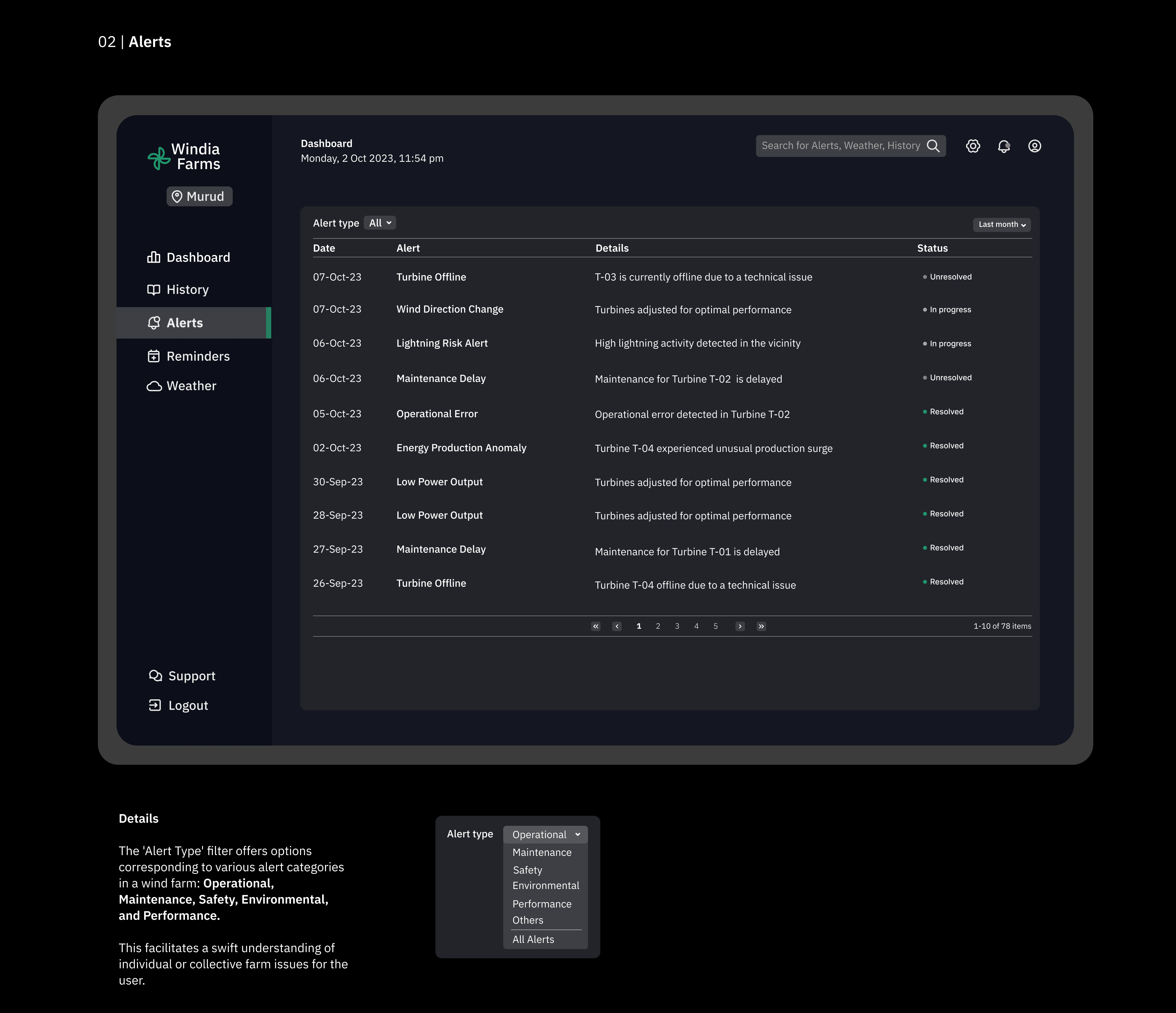The image size is (1176, 1013).
Task: Focus the Search for Alerts, Weather, History field
Action: pyautogui.click(x=851, y=146)
